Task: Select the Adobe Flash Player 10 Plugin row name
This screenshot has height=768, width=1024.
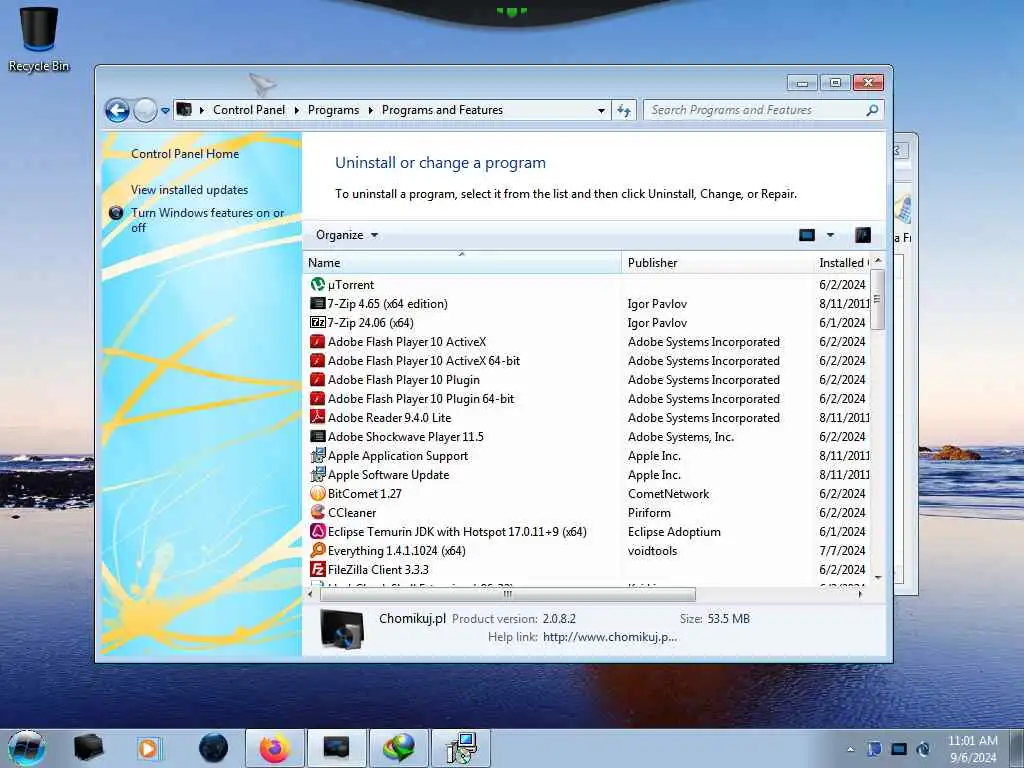Action: click(404, 379)
